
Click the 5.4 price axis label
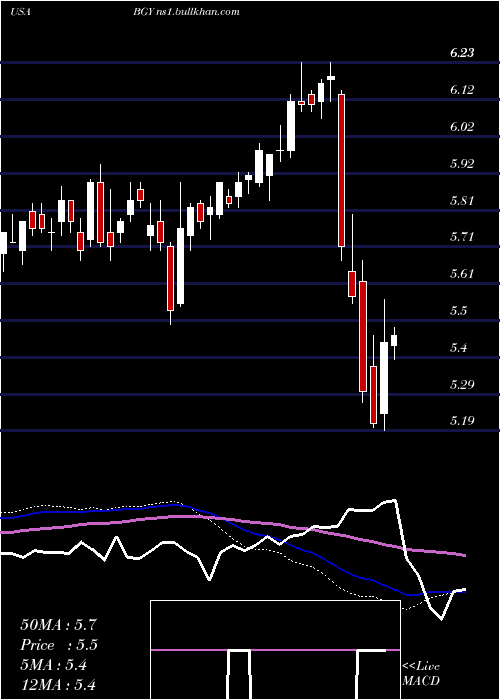459,348
